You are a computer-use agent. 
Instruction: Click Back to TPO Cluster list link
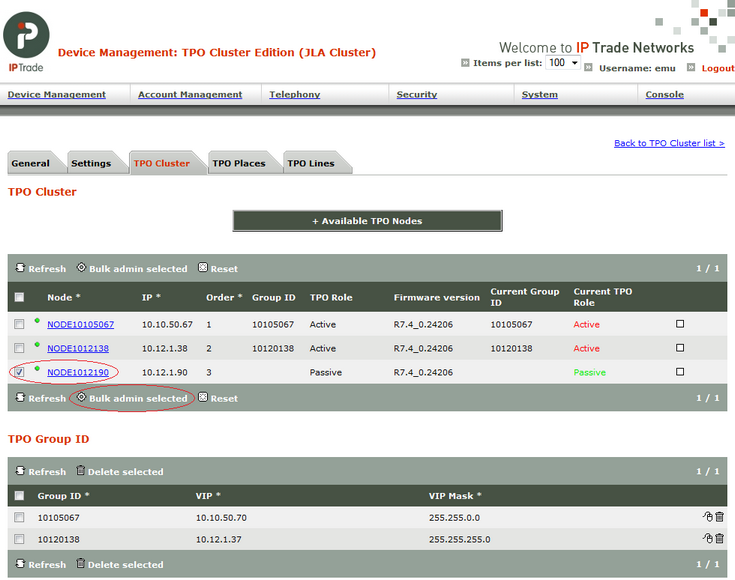tap(669, 143)
